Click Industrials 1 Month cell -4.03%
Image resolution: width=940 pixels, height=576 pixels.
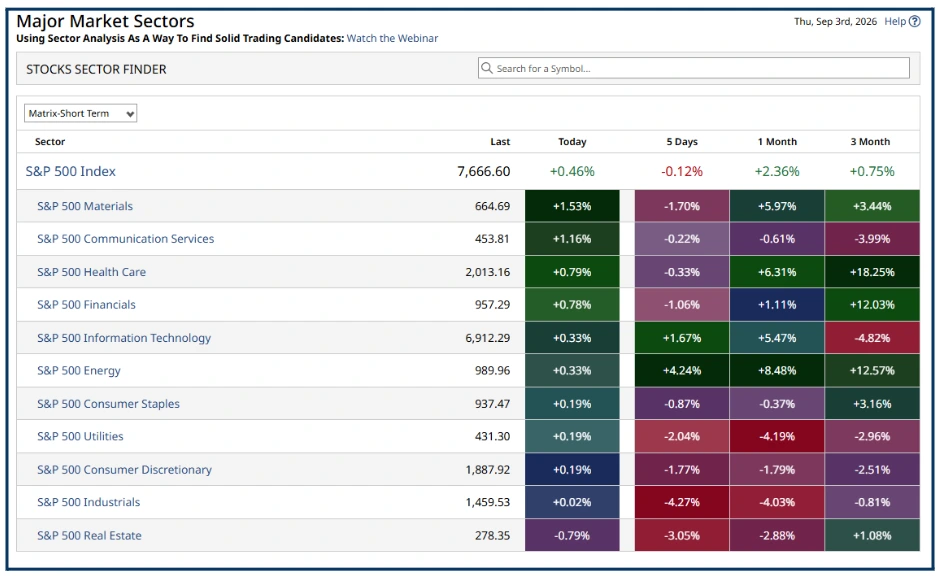[x=777, y=502]
